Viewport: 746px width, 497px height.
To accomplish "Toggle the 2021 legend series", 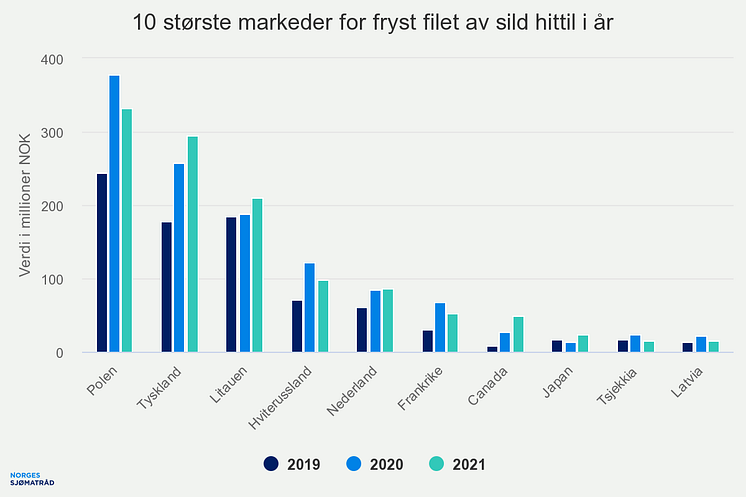I will tap(458, 464).
